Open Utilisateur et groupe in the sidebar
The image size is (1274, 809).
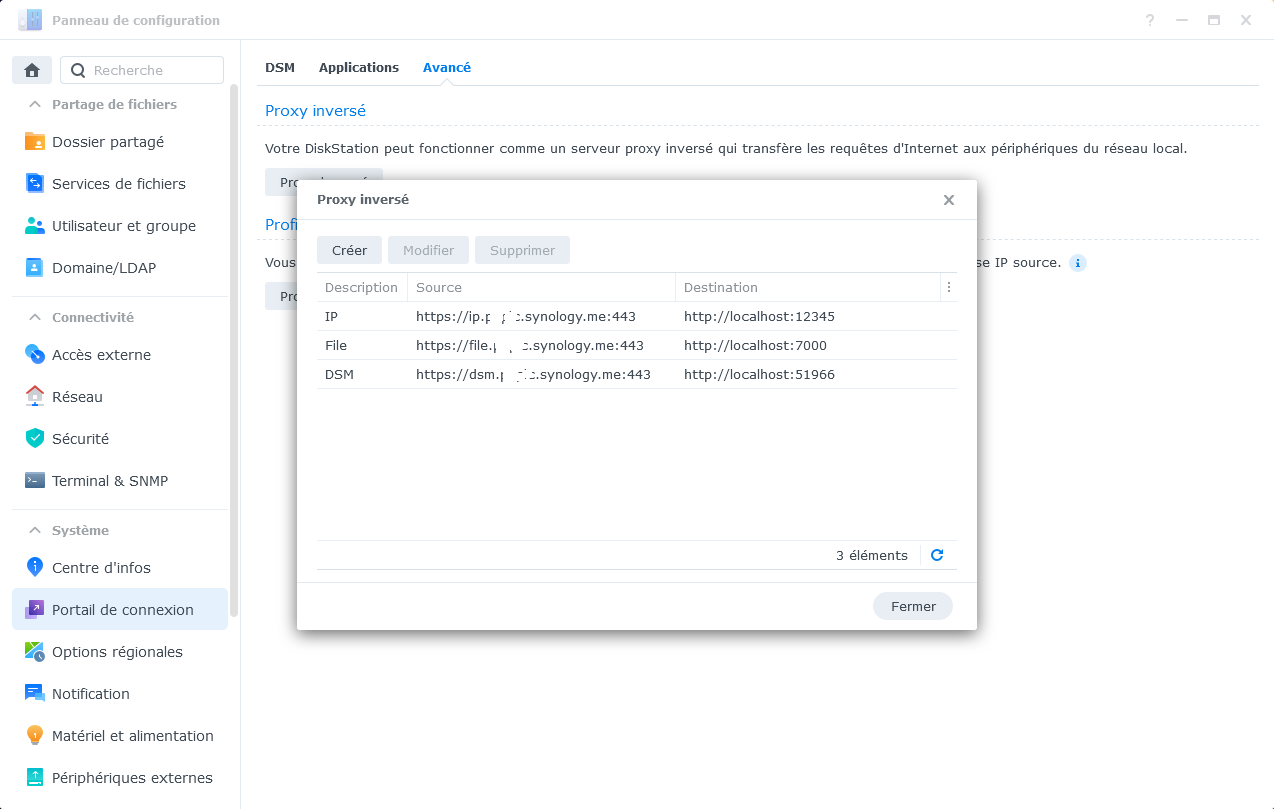(x=120, y=226)
